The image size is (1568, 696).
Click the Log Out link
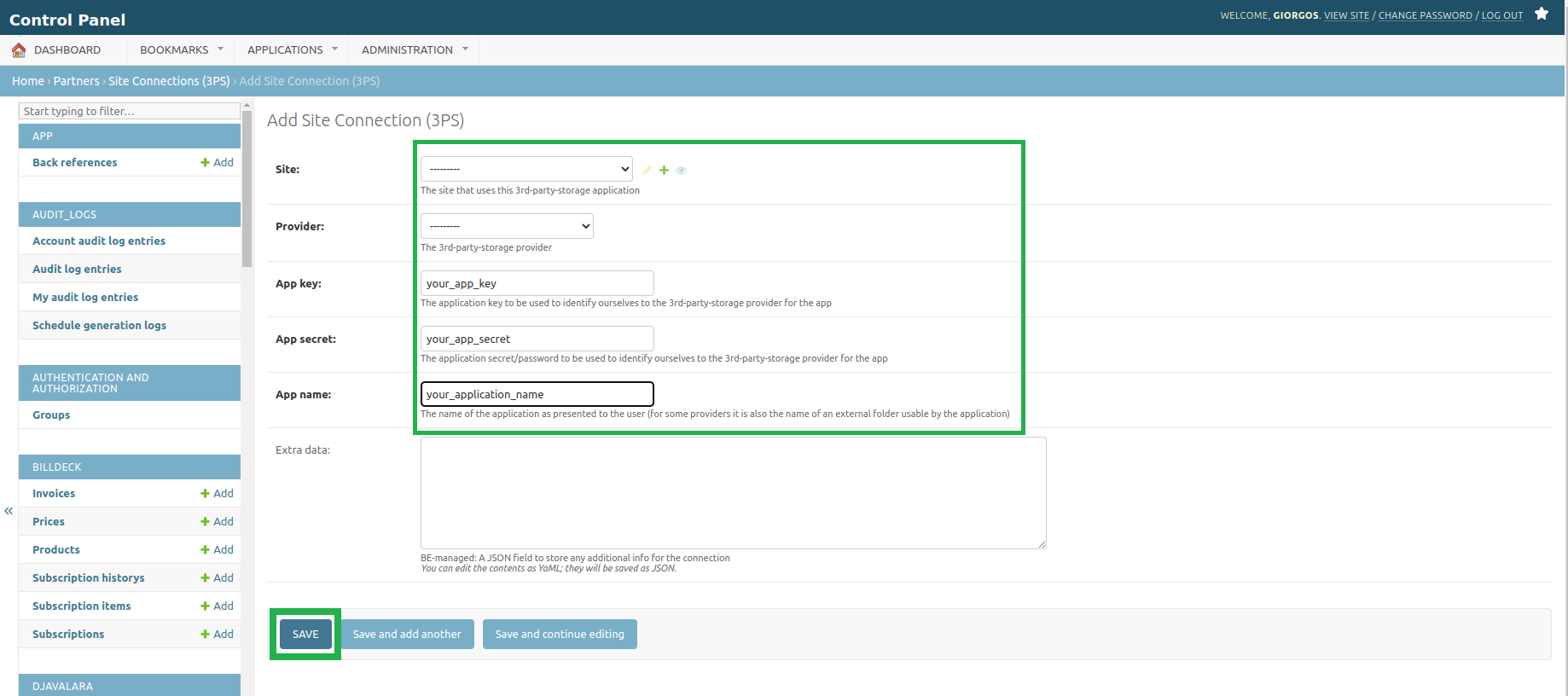(1501, 15)
